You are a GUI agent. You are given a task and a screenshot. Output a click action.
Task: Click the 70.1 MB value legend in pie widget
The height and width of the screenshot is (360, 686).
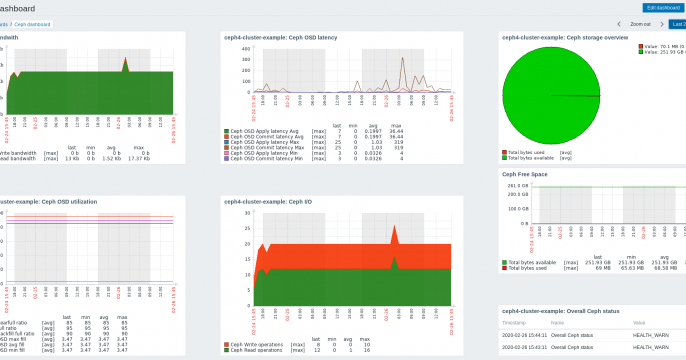662,46
